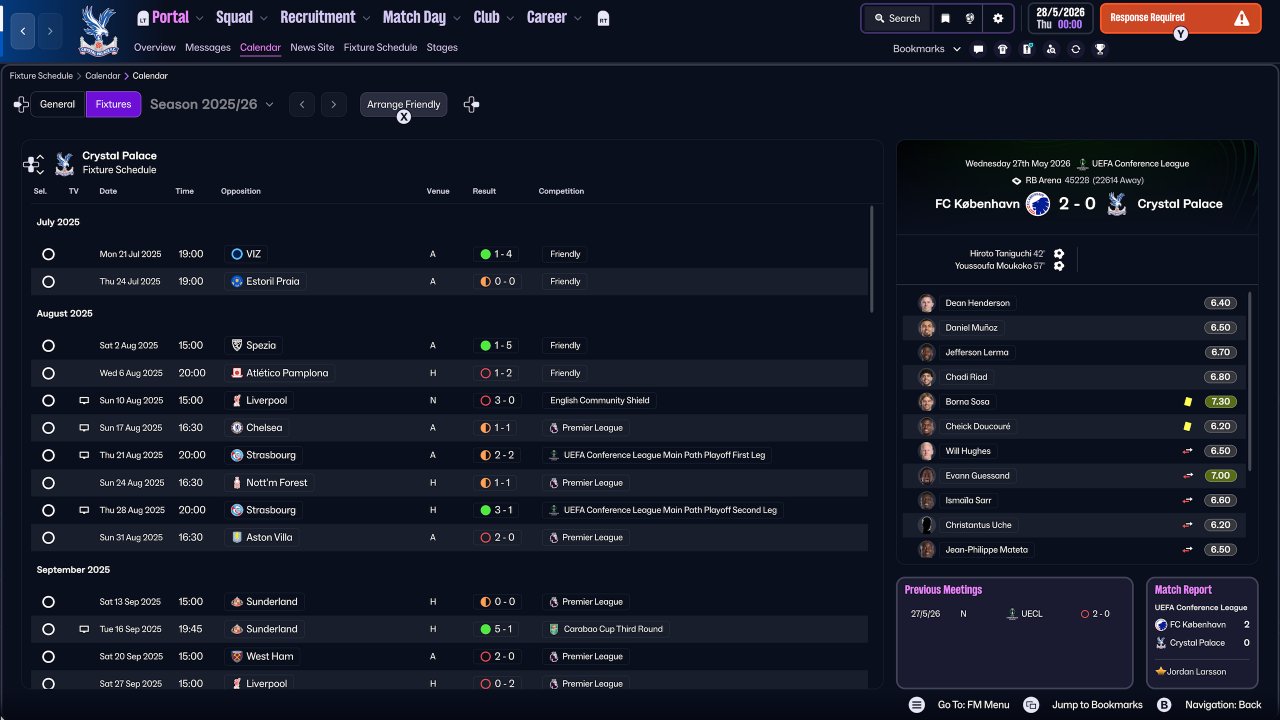Expand the Squad menu dropdown arrow
Image resolution: width=1280 pixels, height=720 pixels.
click(x=264, y=18)
